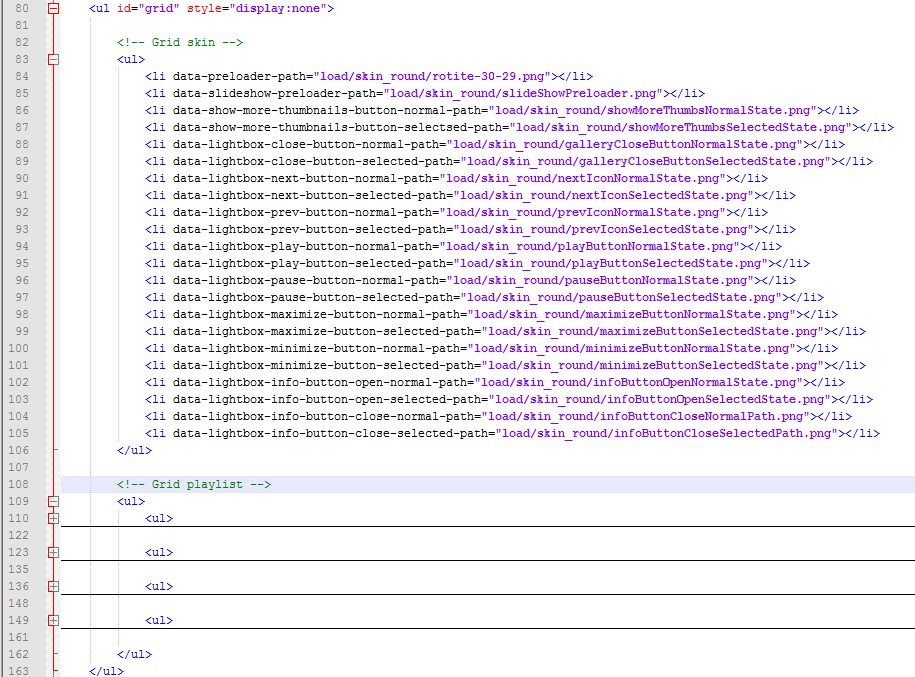915x677 pixels.
Task: Click the id="grid" attribute value
Action: tap(154, 8)
